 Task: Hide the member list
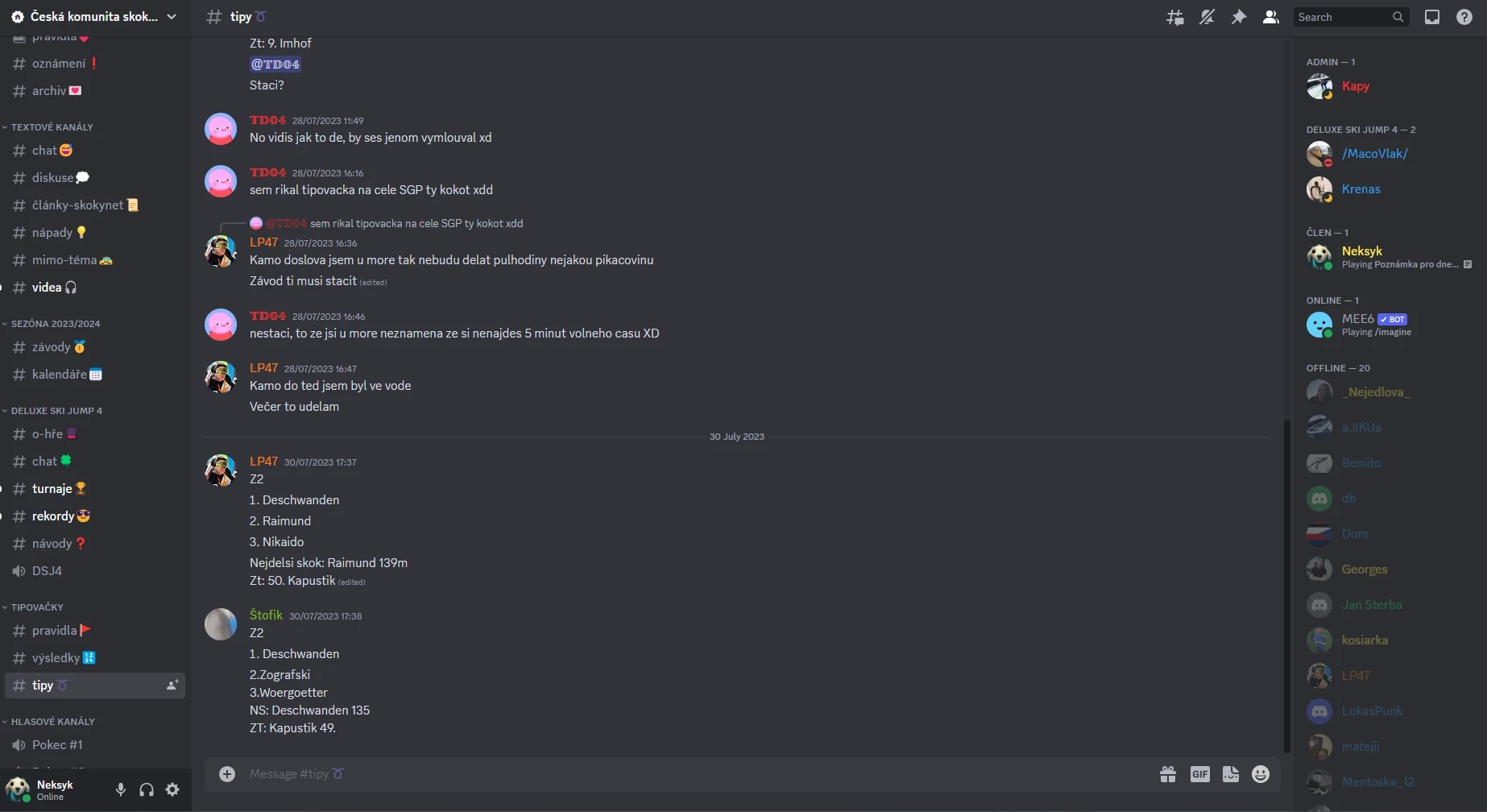[1270, 17]
